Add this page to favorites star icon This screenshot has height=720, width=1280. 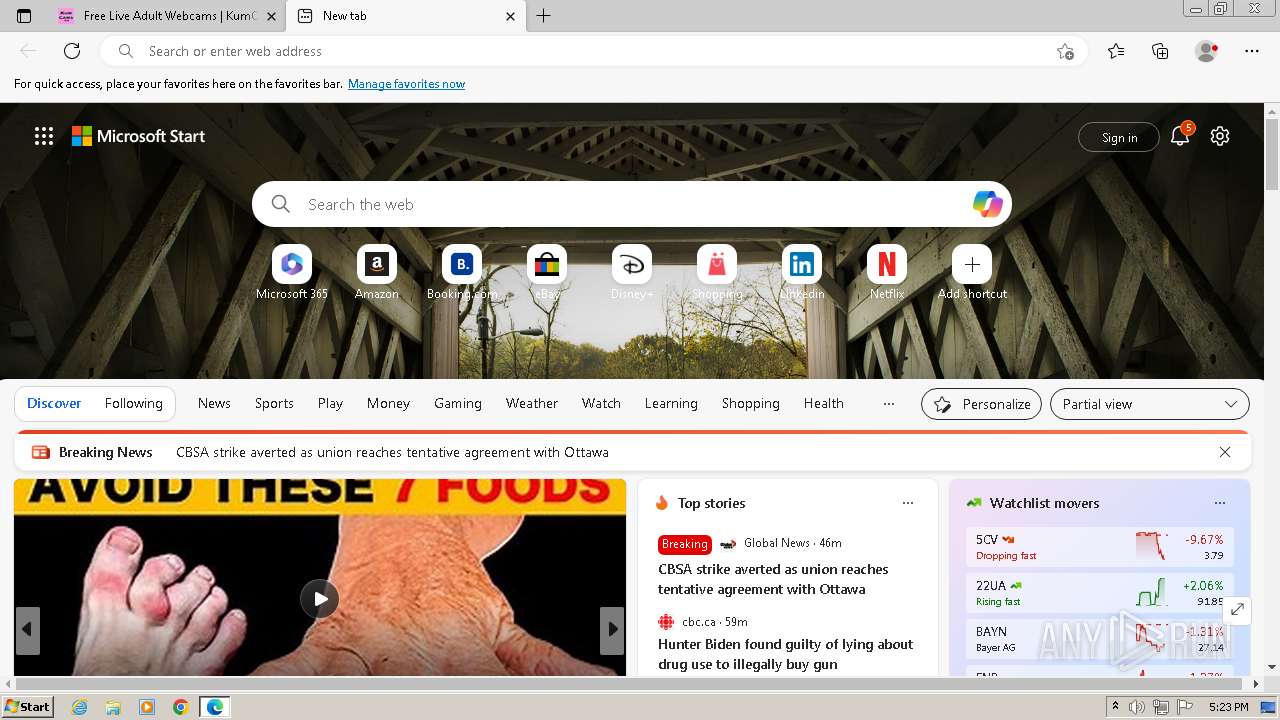(x=1065, y=51)
